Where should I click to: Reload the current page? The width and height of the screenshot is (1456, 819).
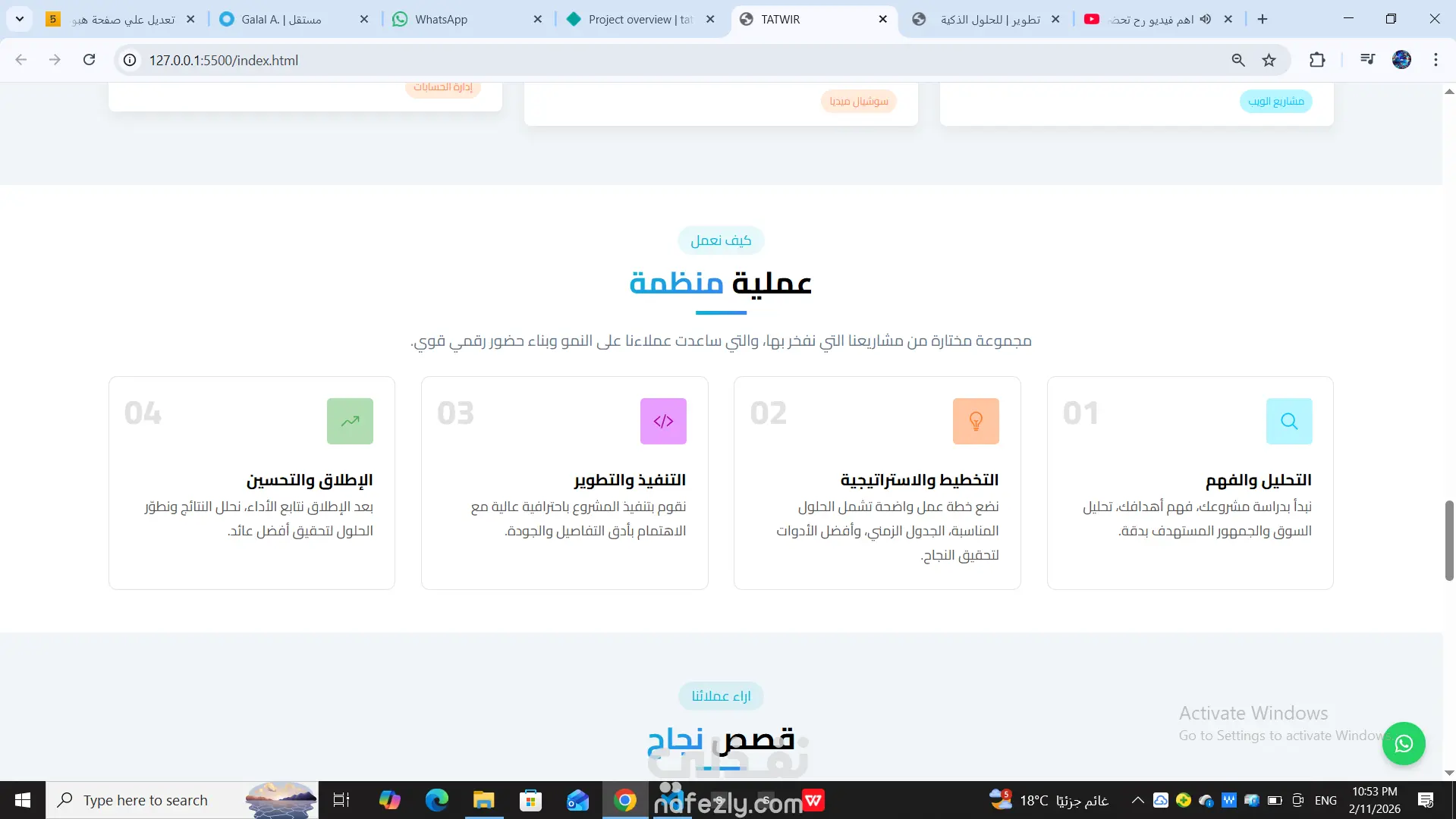coord(89,60)
